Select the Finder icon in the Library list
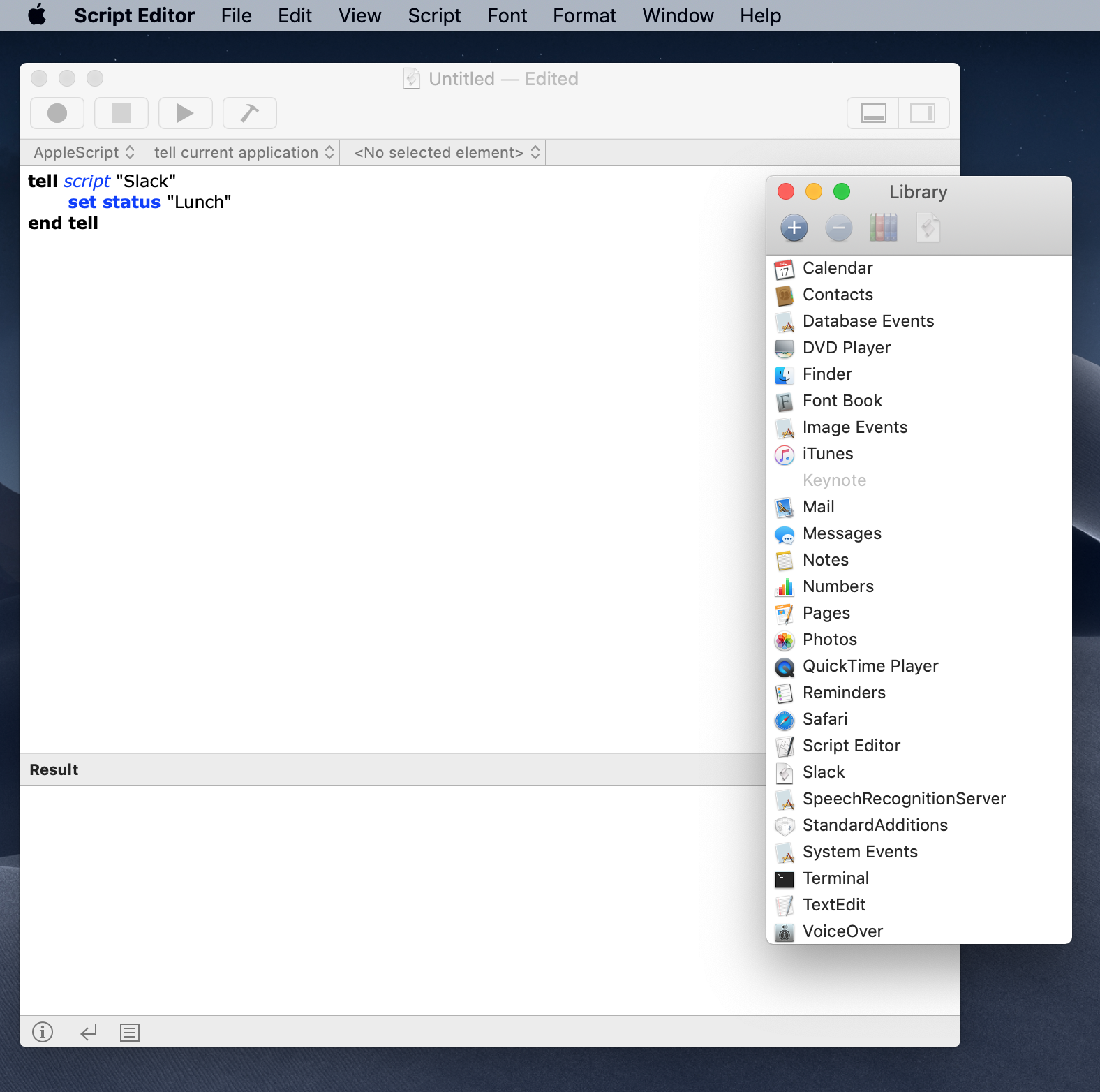Image resolution: width=1100 pixels, height=1092 pixels. (x=785, y=375)
